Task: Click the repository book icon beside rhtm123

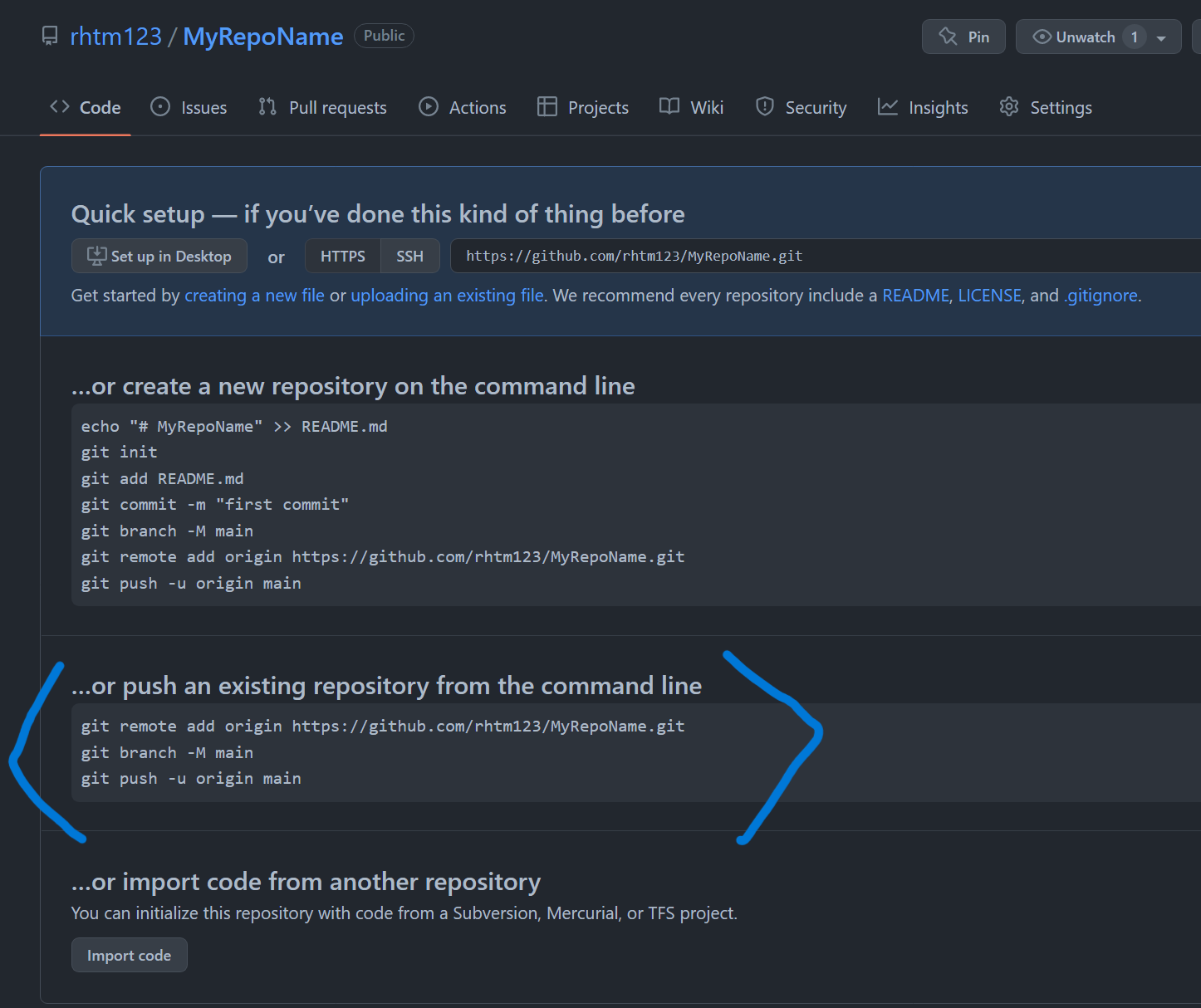Action: 50,37
